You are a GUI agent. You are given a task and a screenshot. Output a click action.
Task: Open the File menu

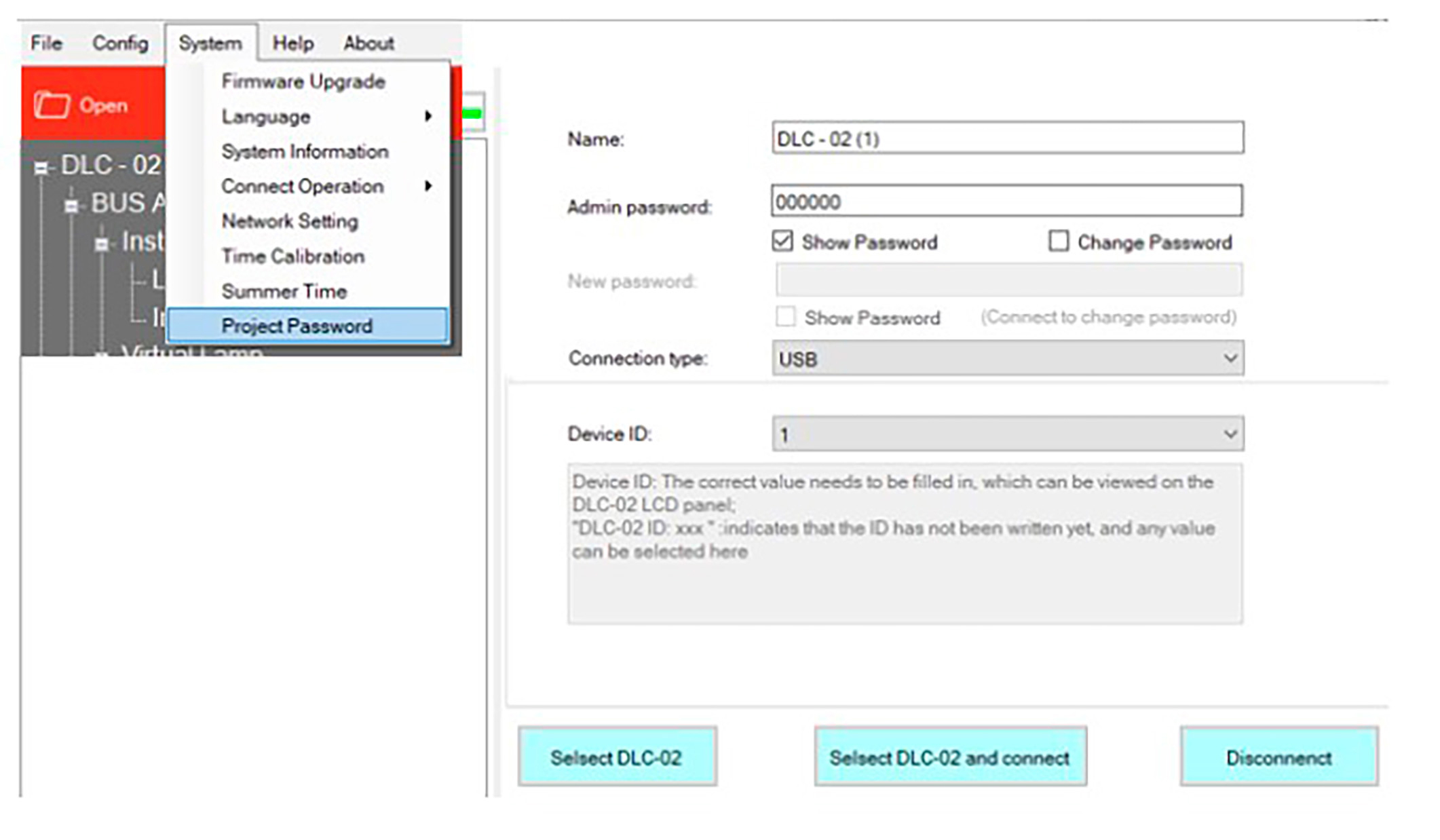coord(46,43)
